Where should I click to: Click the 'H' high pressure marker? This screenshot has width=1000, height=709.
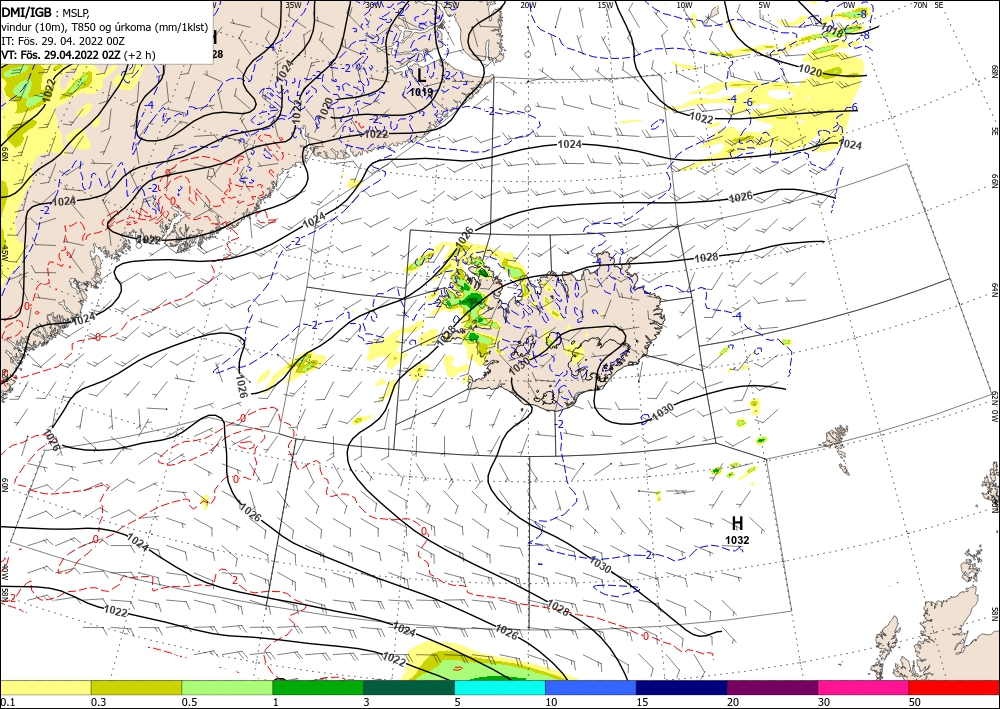coord(737,523)
